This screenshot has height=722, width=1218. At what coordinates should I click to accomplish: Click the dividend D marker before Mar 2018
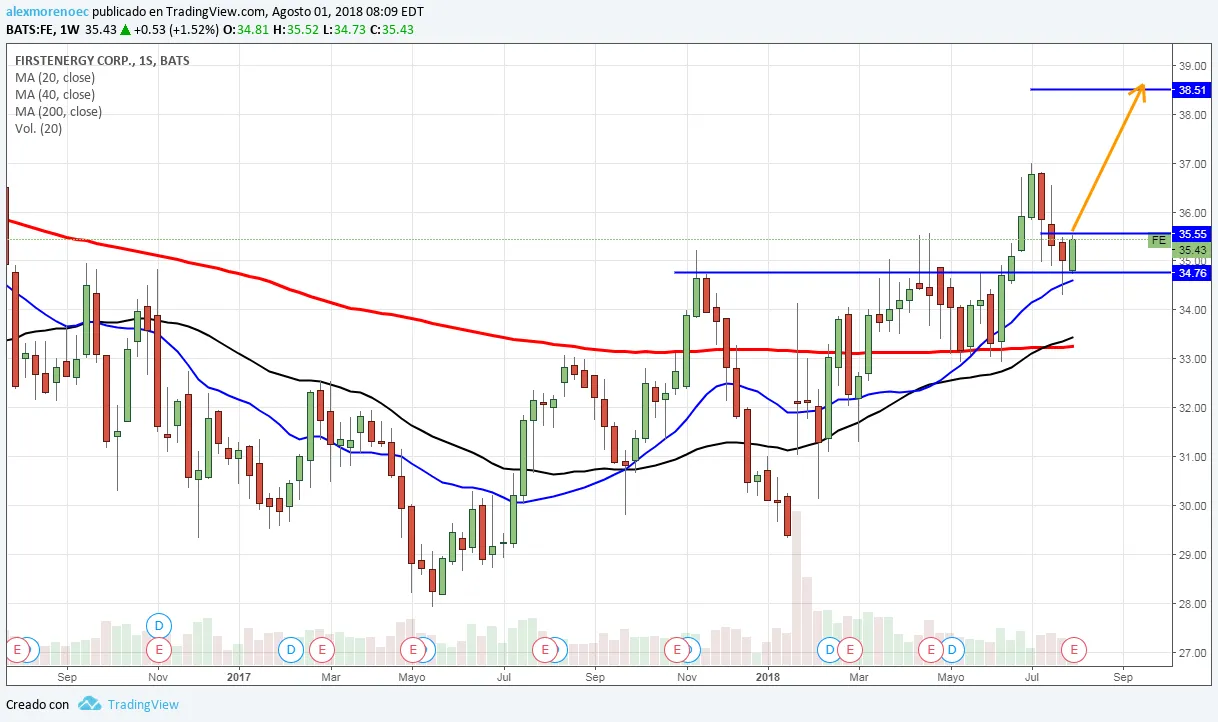coord(829,650)
